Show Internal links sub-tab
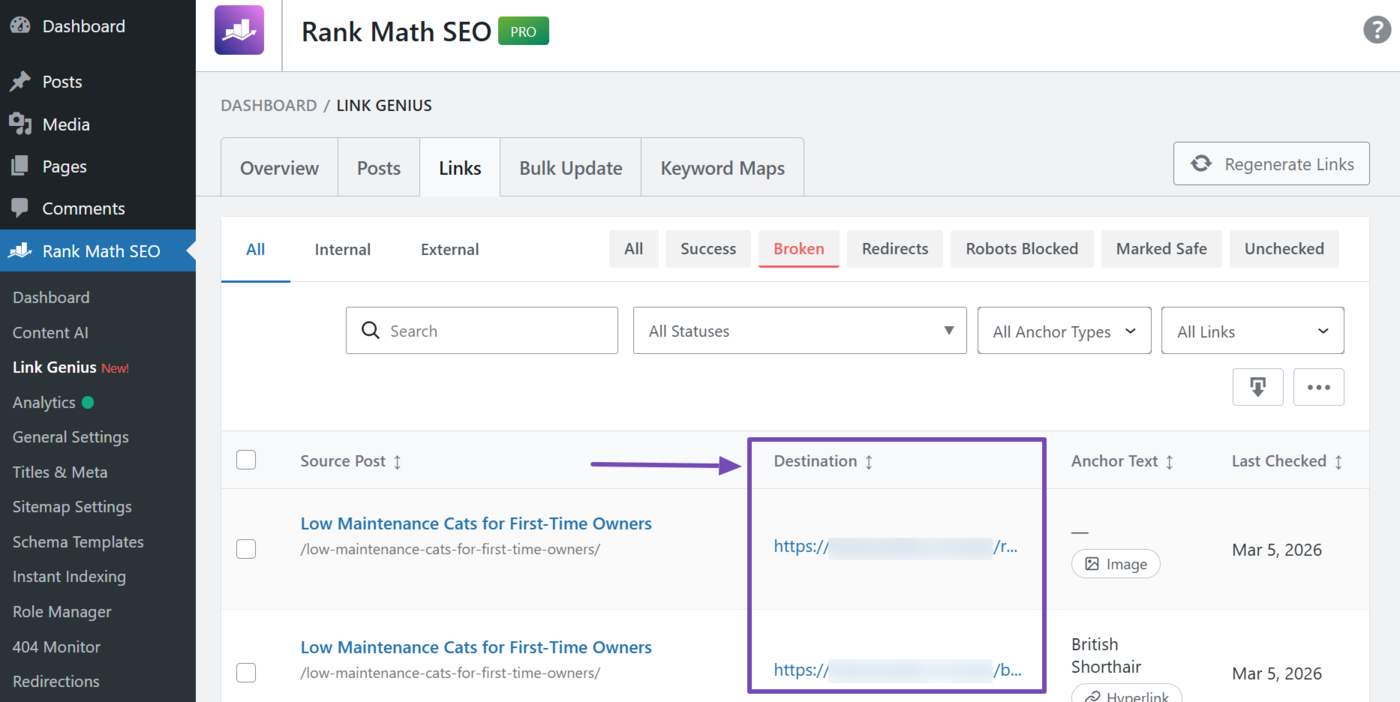The image size is (1400, 702). [343, 249]
